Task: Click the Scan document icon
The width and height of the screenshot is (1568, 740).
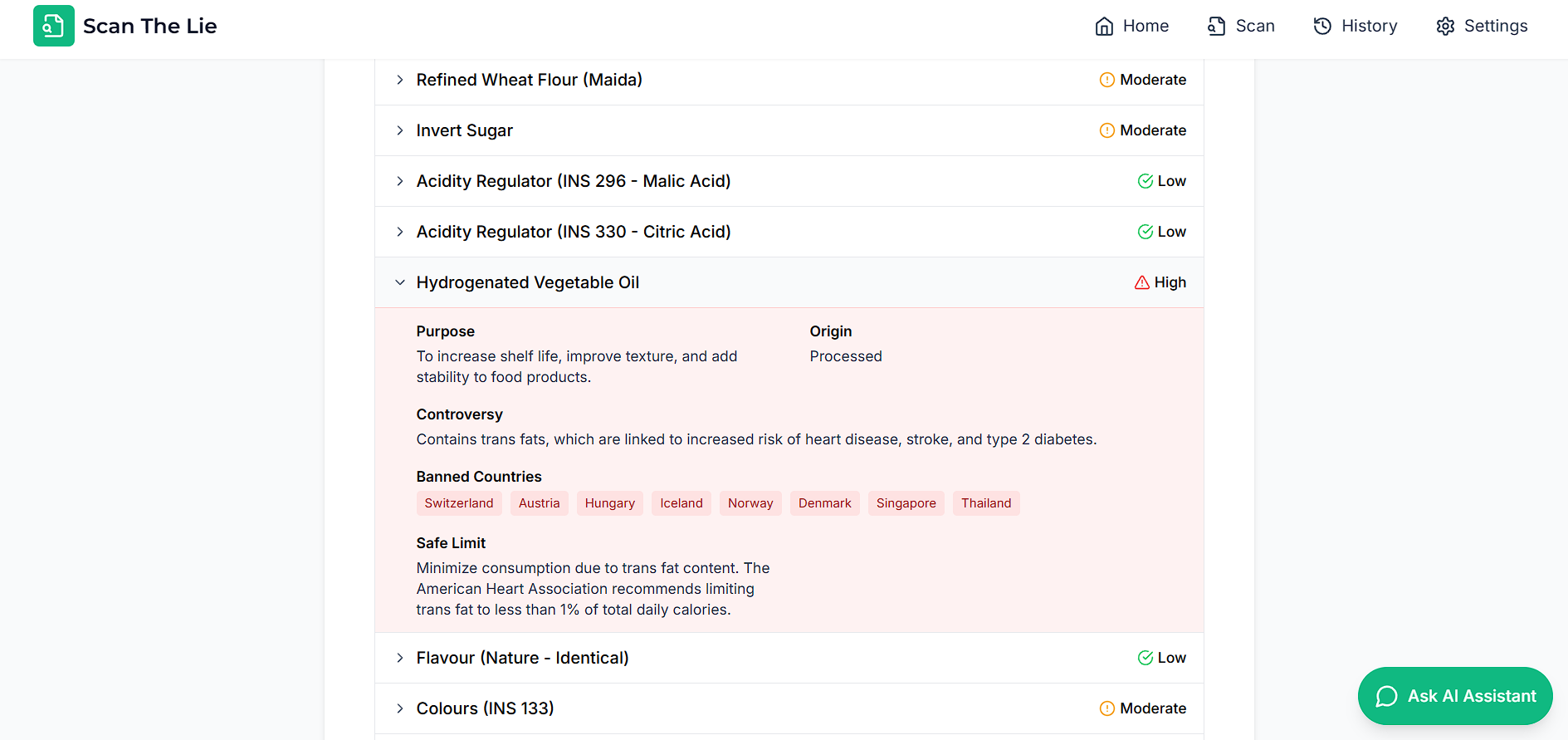Action: coord(1216,27)
